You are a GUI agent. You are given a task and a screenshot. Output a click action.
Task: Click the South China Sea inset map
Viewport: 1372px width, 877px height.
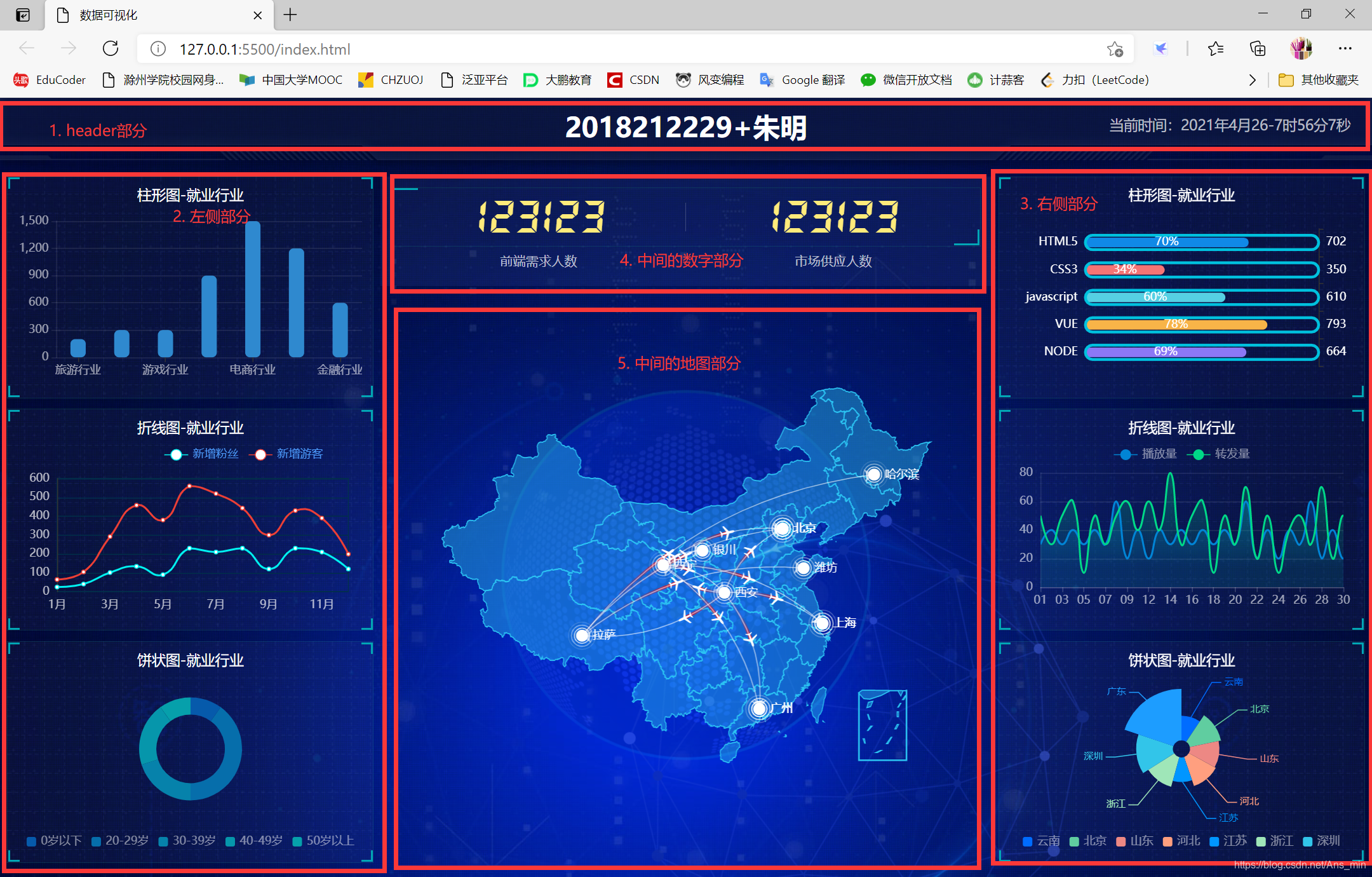(x=882, y=725)
